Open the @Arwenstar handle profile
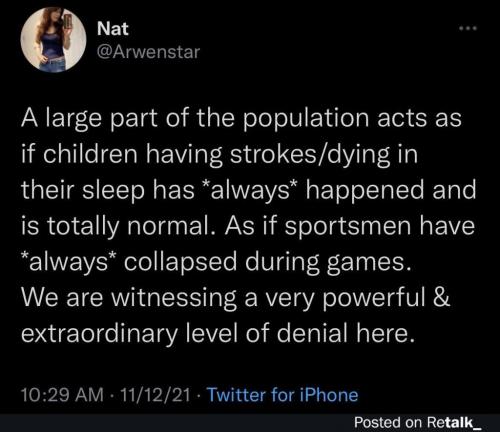This screenshot has height=432, width=500. click(148, 52)
